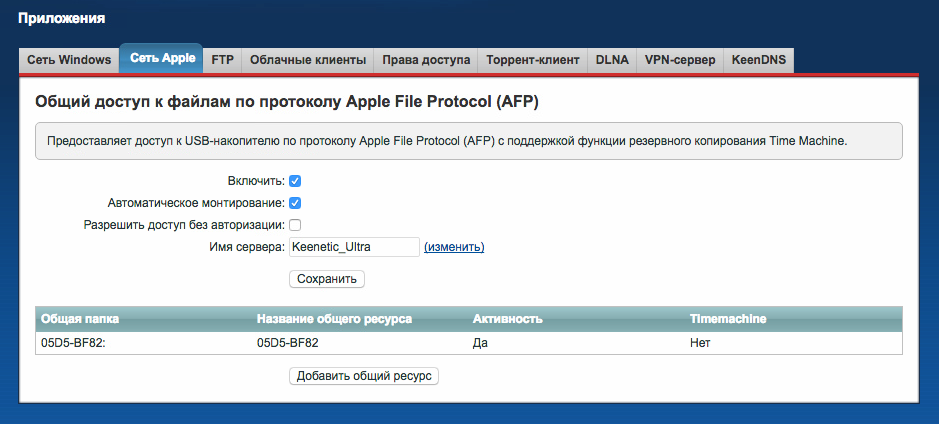939x424 pixels.
Task: Open the VPN-сервер tab
Action: 680,60
